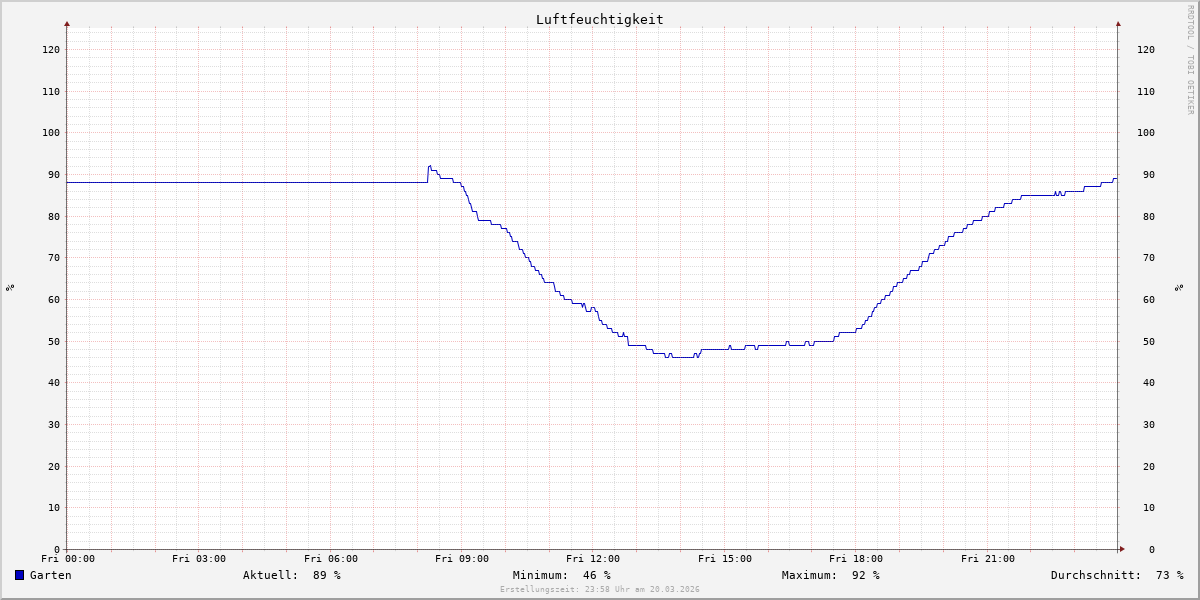Click the 'Fri 06:00' time axis label
Screen dimensions: 1200x600
click(331, 559)
